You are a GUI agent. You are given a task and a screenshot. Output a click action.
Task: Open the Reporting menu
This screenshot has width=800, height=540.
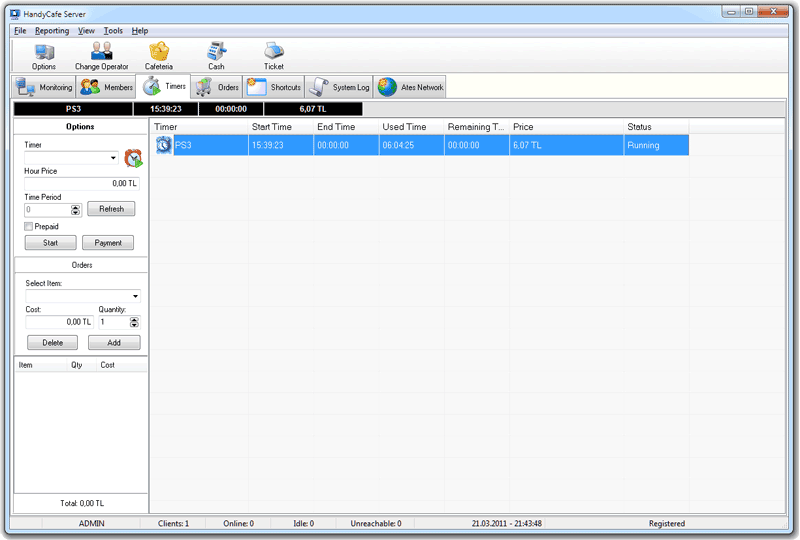(x=52, y=31)
